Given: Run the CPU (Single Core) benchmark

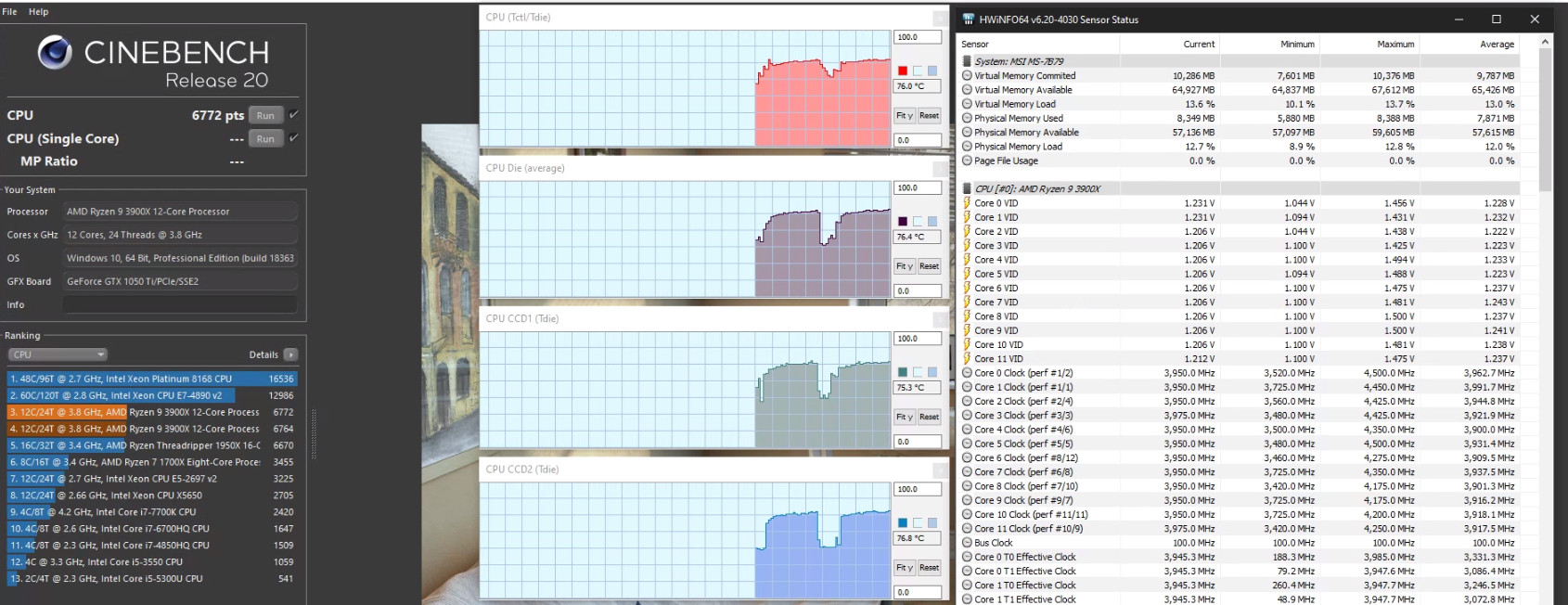Looking at the screenshot, I should pyautogui.click(x=265, y=138).
